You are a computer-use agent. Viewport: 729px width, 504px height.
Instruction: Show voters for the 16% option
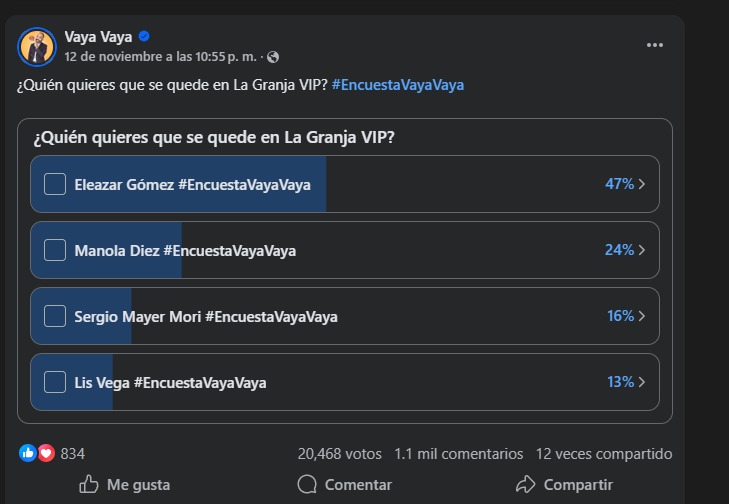pyautogui.click(x=641, y=316)
